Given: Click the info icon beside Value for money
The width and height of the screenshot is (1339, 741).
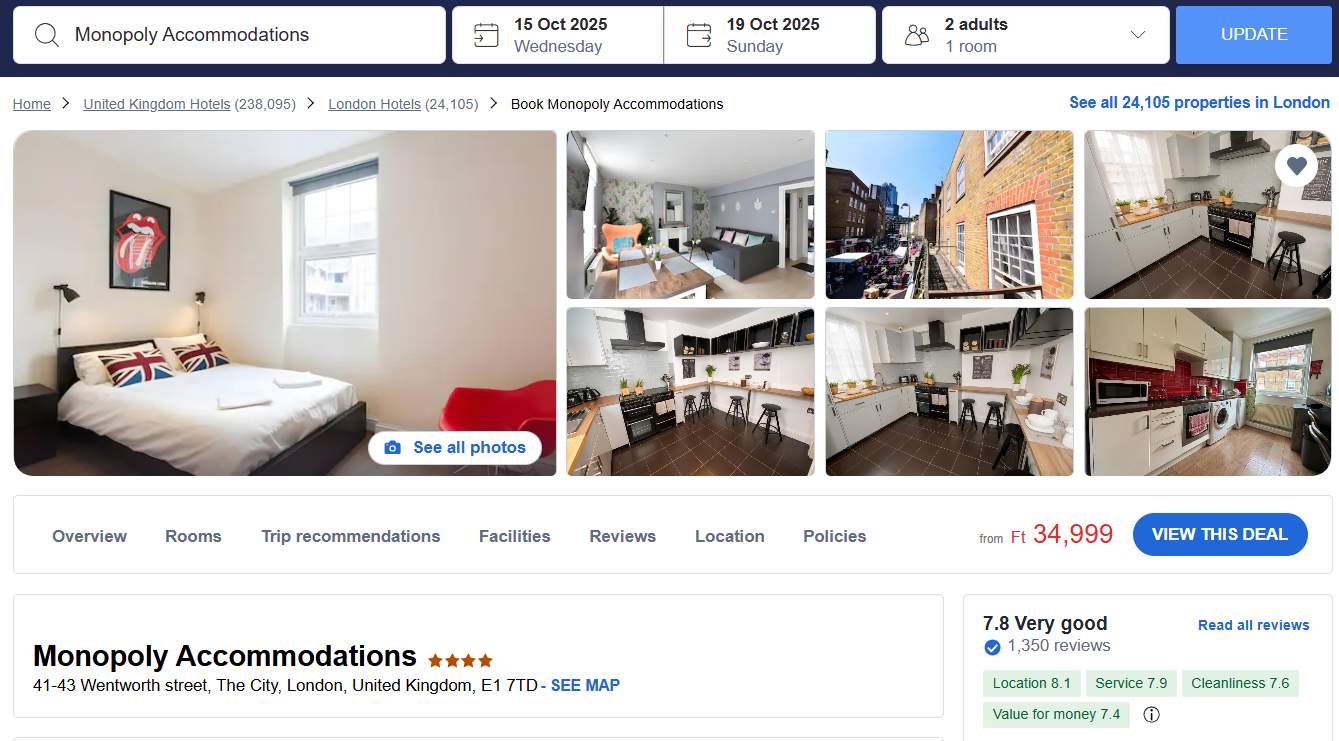Looking at the screenshot, I should (x=1151, y=714).
